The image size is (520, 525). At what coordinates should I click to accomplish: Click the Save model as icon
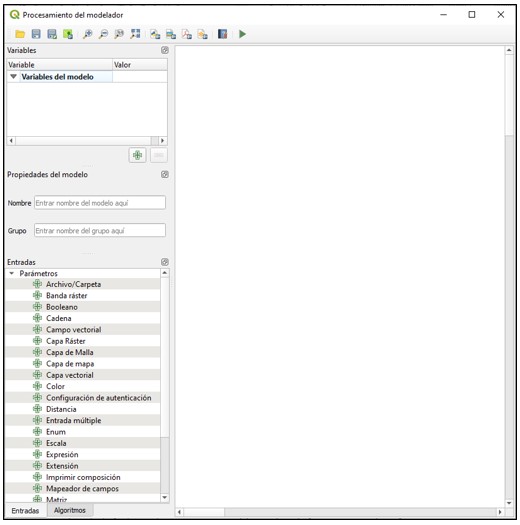pos(52,34)
